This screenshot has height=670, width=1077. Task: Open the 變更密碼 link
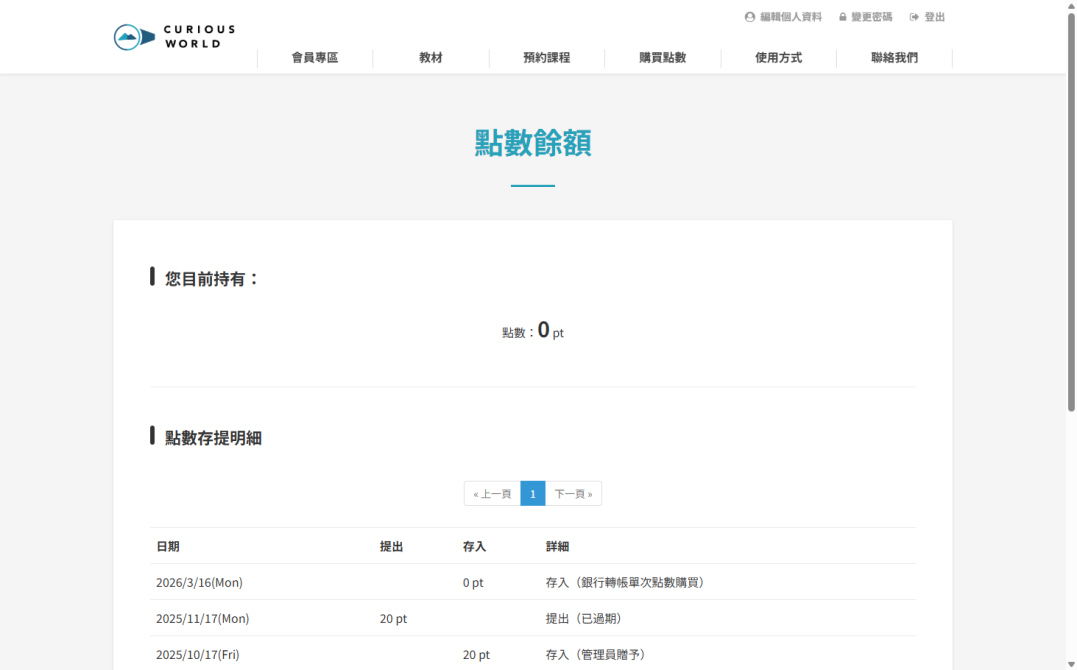(x=872, y=17)
